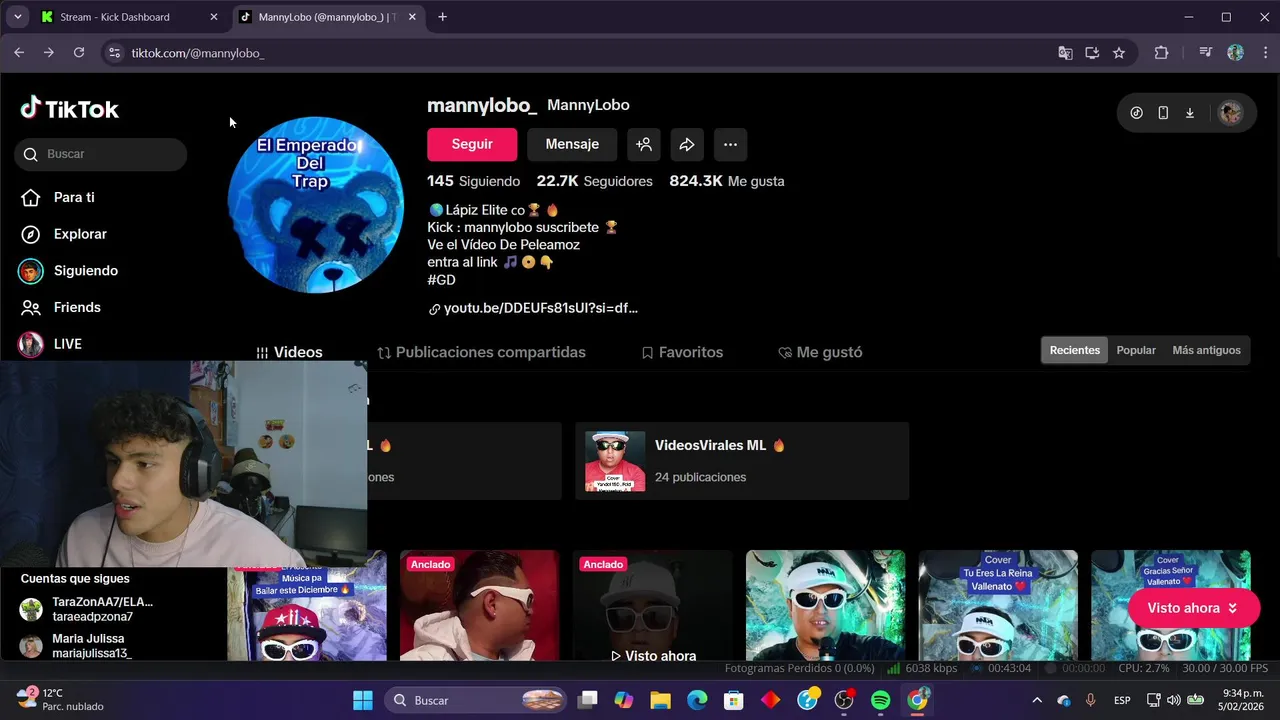Open the El Emperador Del Trap profile picture
1280x720 pixels.
click(x=315, y=205)
